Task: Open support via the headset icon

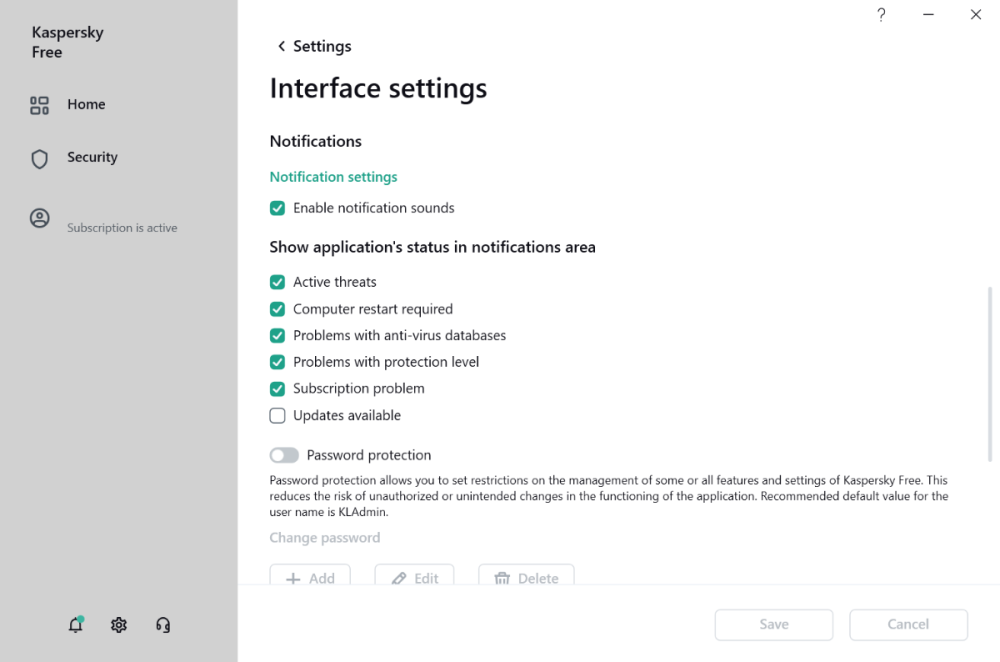Action: coord(163,625)
